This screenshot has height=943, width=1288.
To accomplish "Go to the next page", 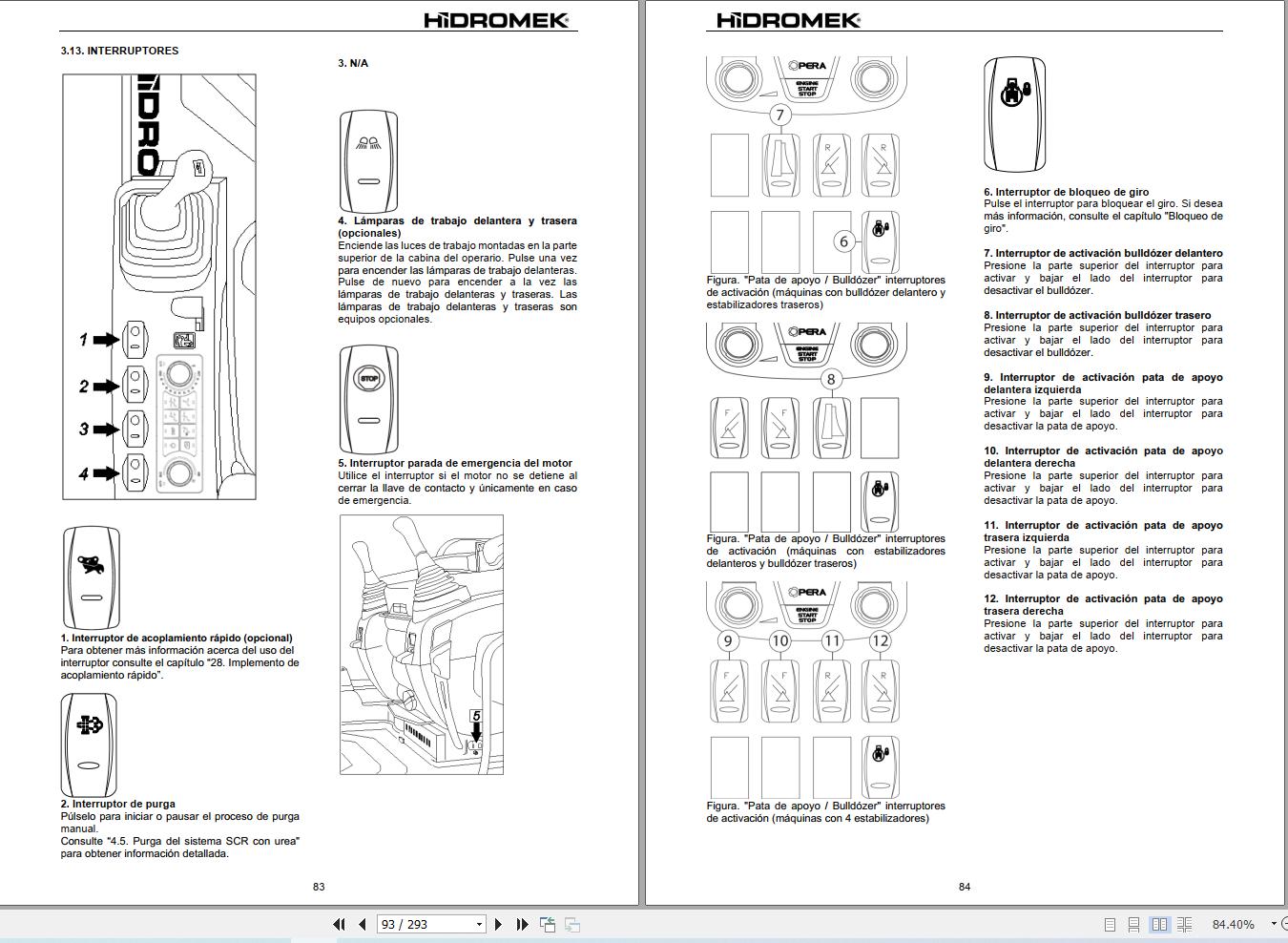I will (498, 924).
